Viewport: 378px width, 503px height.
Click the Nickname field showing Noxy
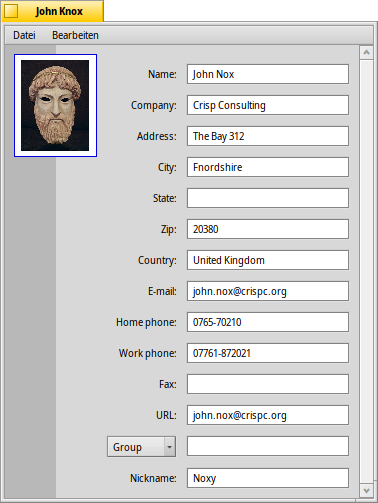[x=268, y=478]
